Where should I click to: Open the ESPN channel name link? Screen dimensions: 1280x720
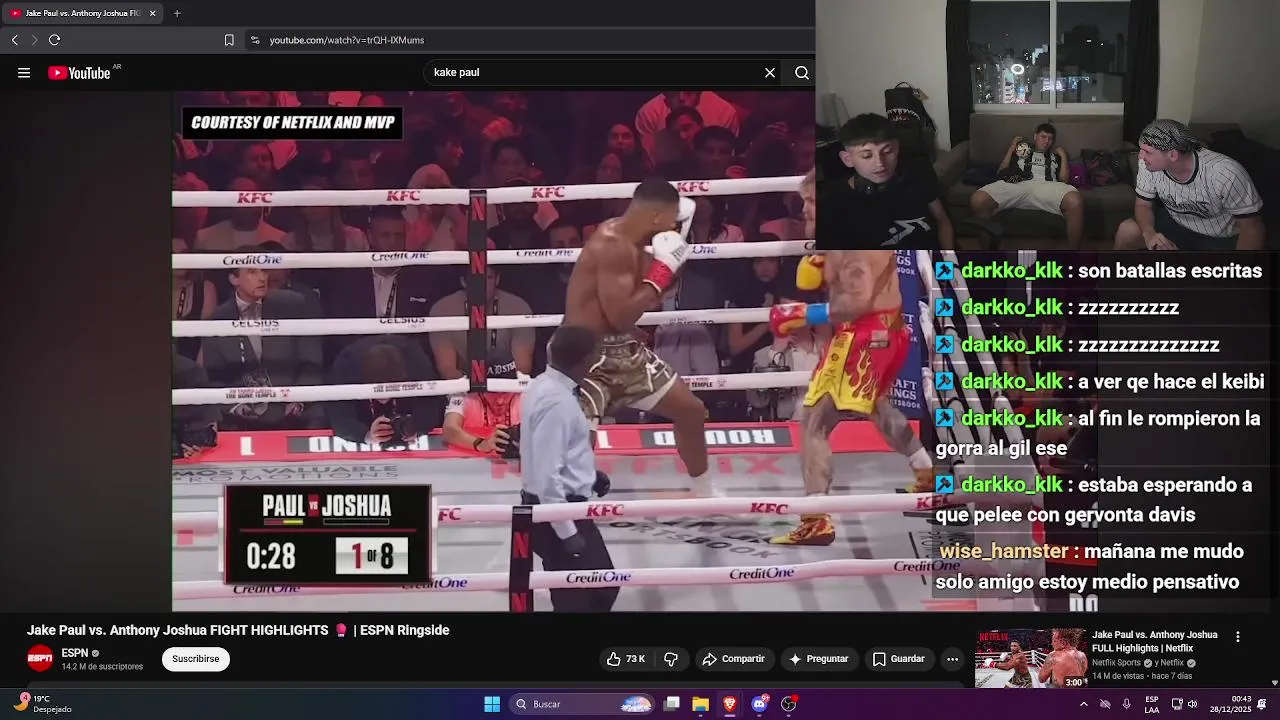point(75,653)
